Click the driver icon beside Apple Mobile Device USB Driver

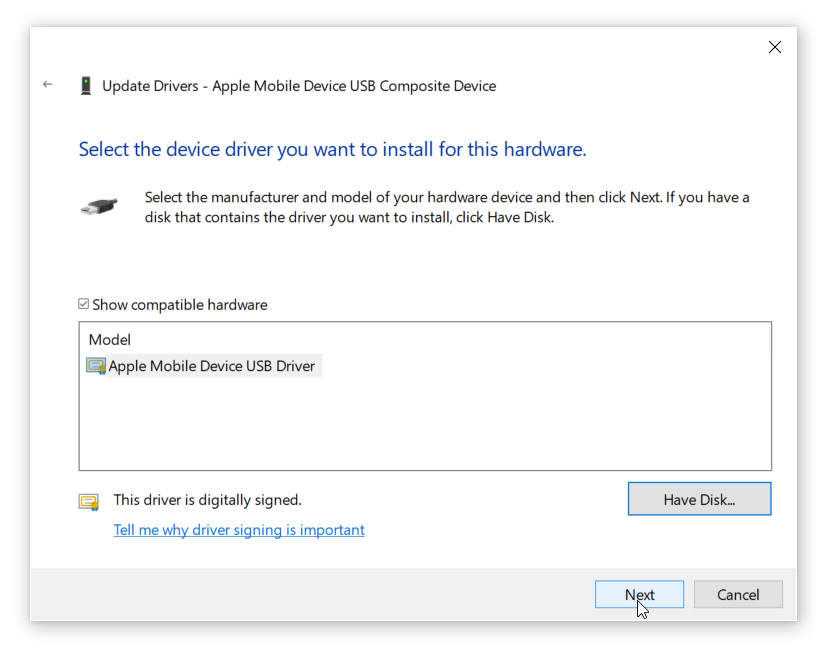[x=96, y=365]
